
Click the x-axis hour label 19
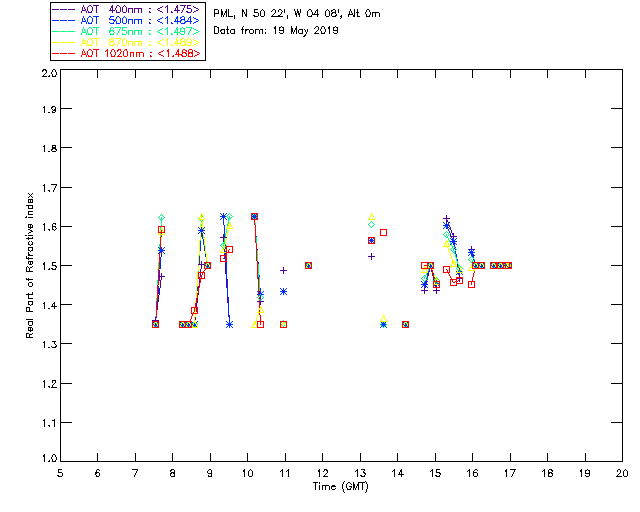[585, 473]
